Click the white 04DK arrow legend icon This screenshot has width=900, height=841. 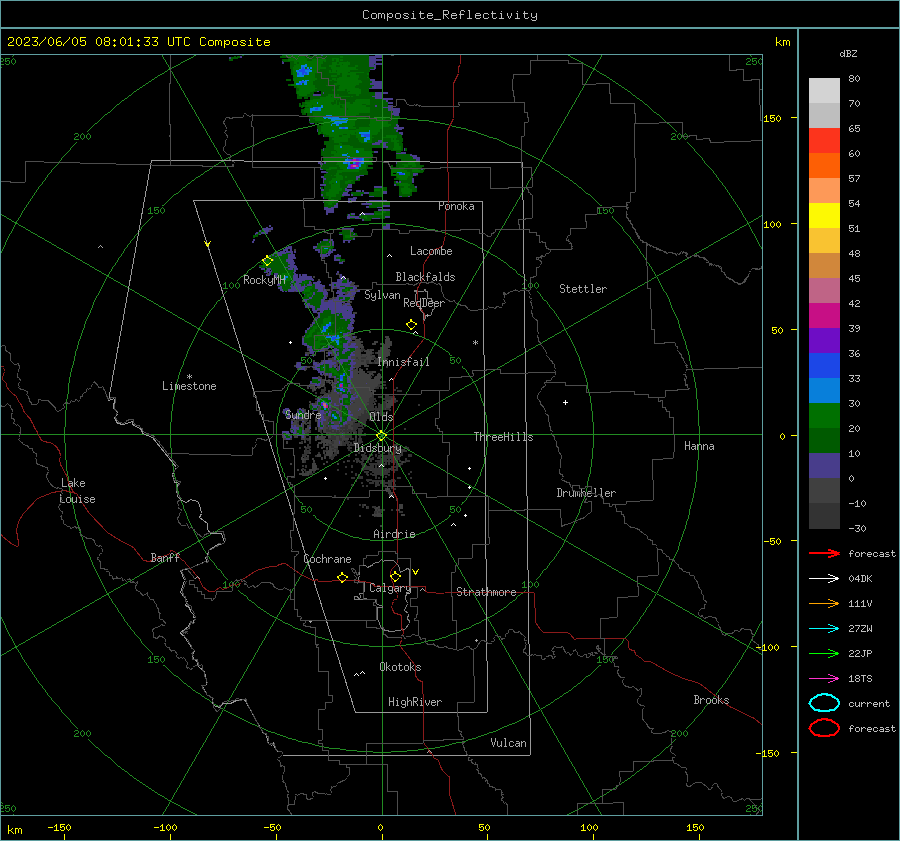(x=824, y=579)
